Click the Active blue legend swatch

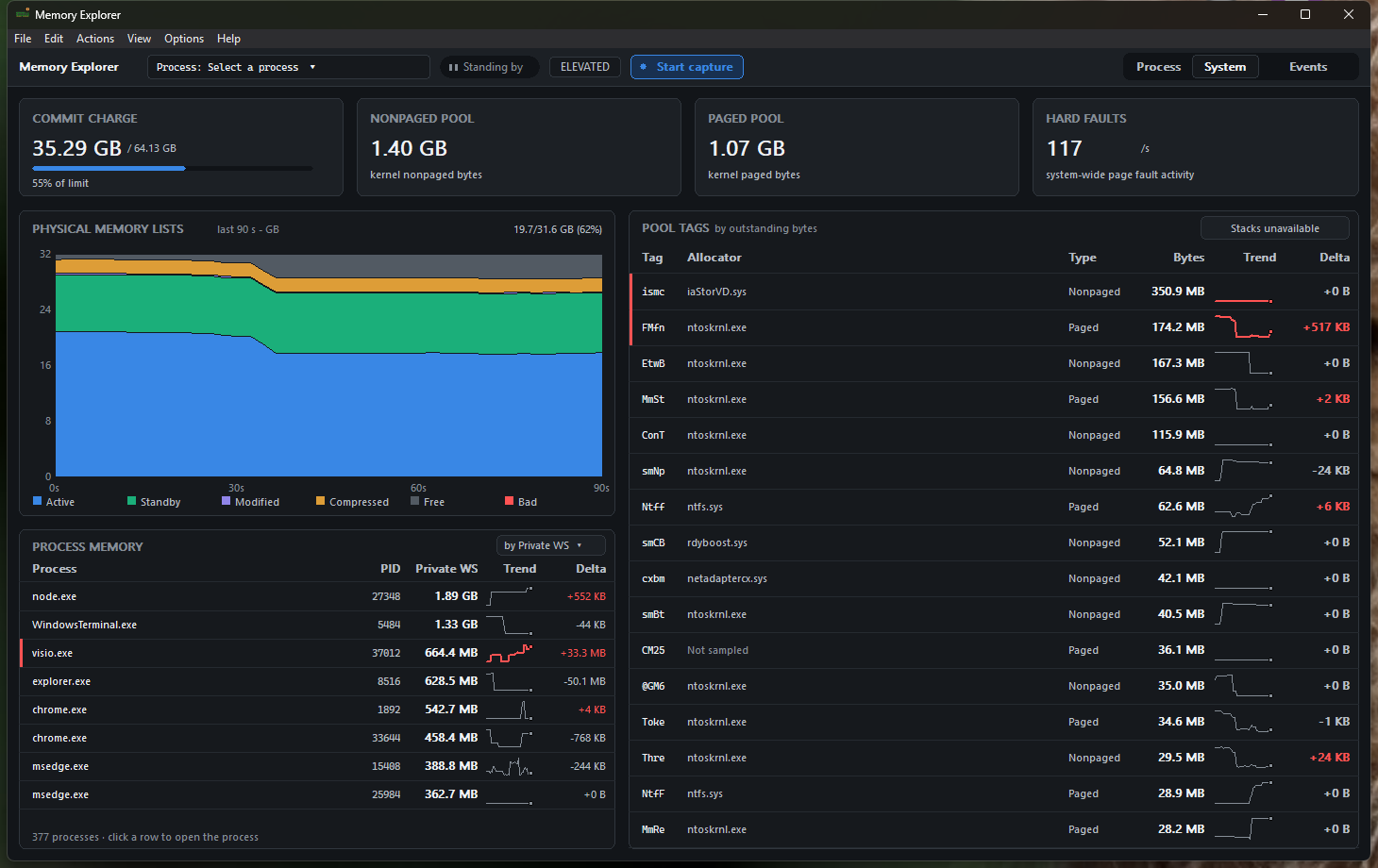pyautogui.click(x=37, y=501)
